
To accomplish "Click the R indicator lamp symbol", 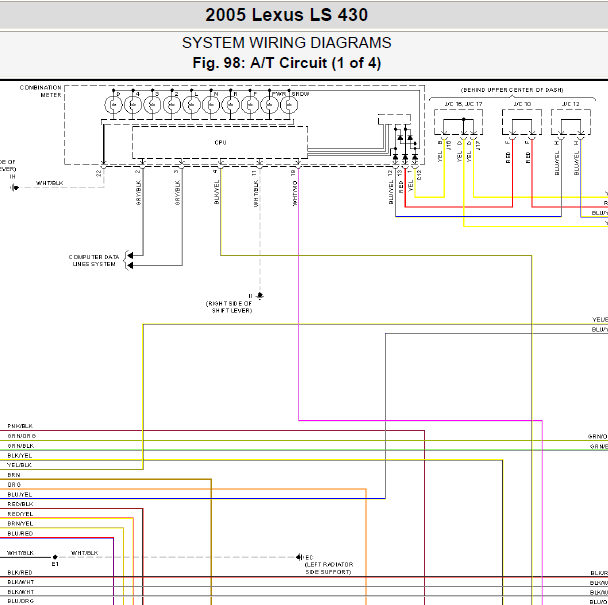I will (231, 105).
